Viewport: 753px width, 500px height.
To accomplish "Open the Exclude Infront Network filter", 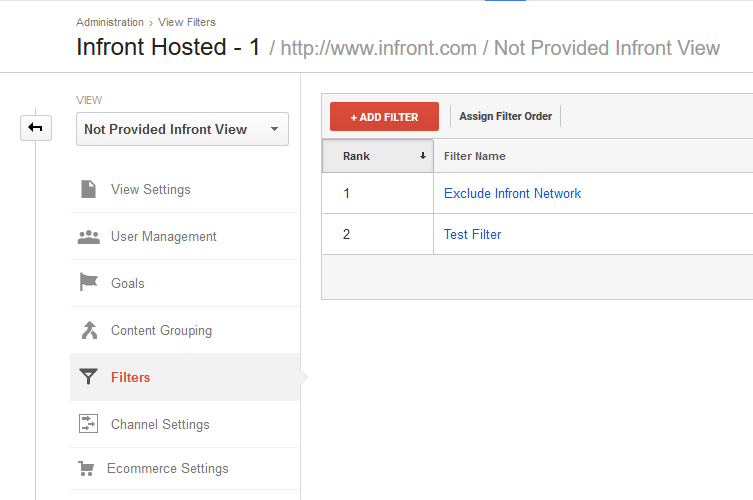I will [512, 193].
